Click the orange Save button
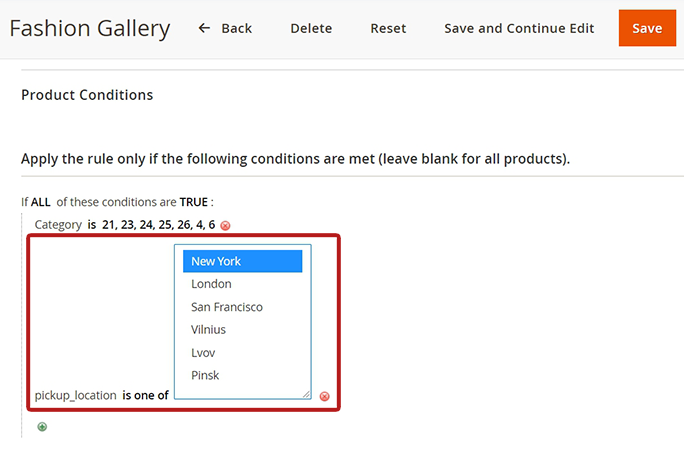 coord(647,28)
